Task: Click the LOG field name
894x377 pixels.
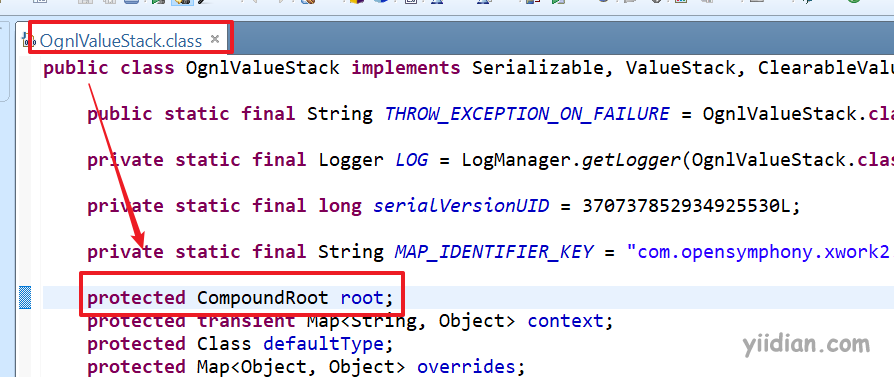Action: coord(412,160)
